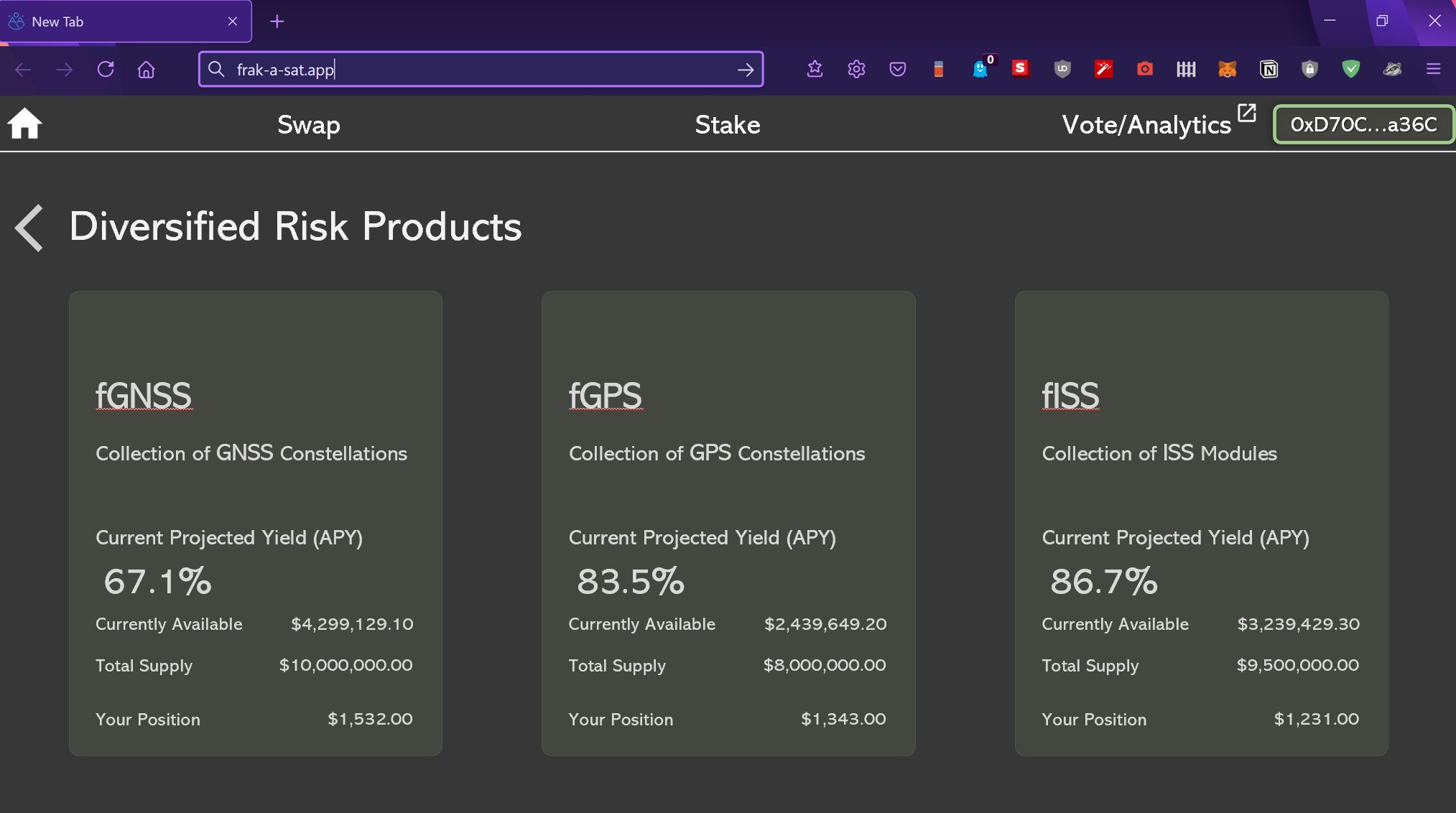Click the $1,532.00 position value

tap(370, 719)
